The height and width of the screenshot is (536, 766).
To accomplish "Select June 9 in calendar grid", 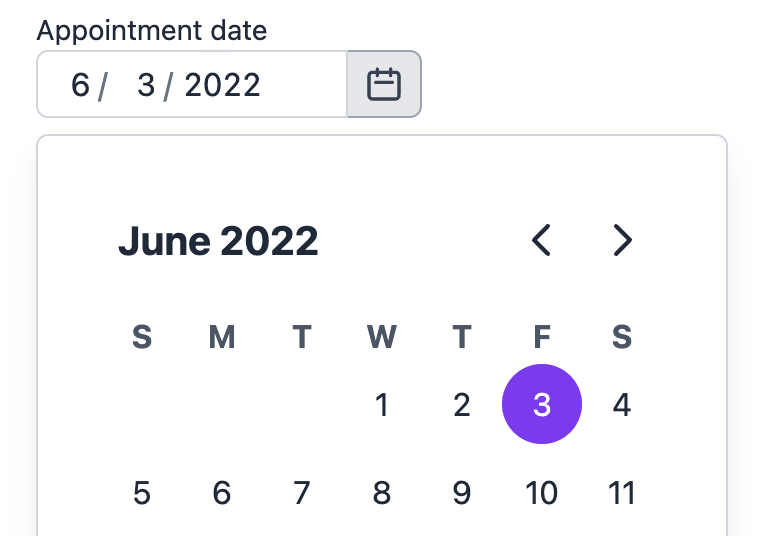I will [461, 493].
